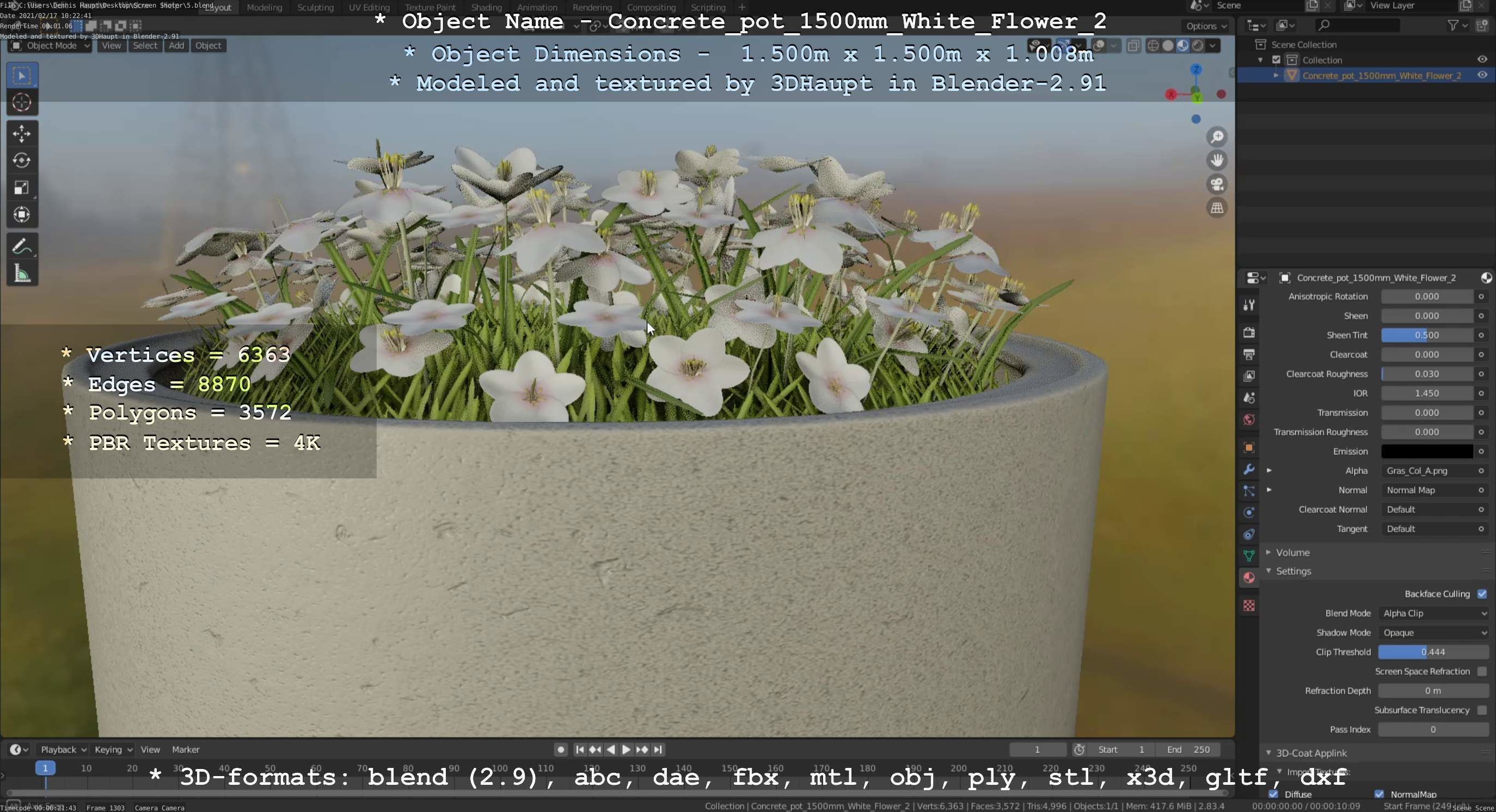Screen dimensions: 1496x812
Task: Switch viewport shading to solid
Action: 1168,46
